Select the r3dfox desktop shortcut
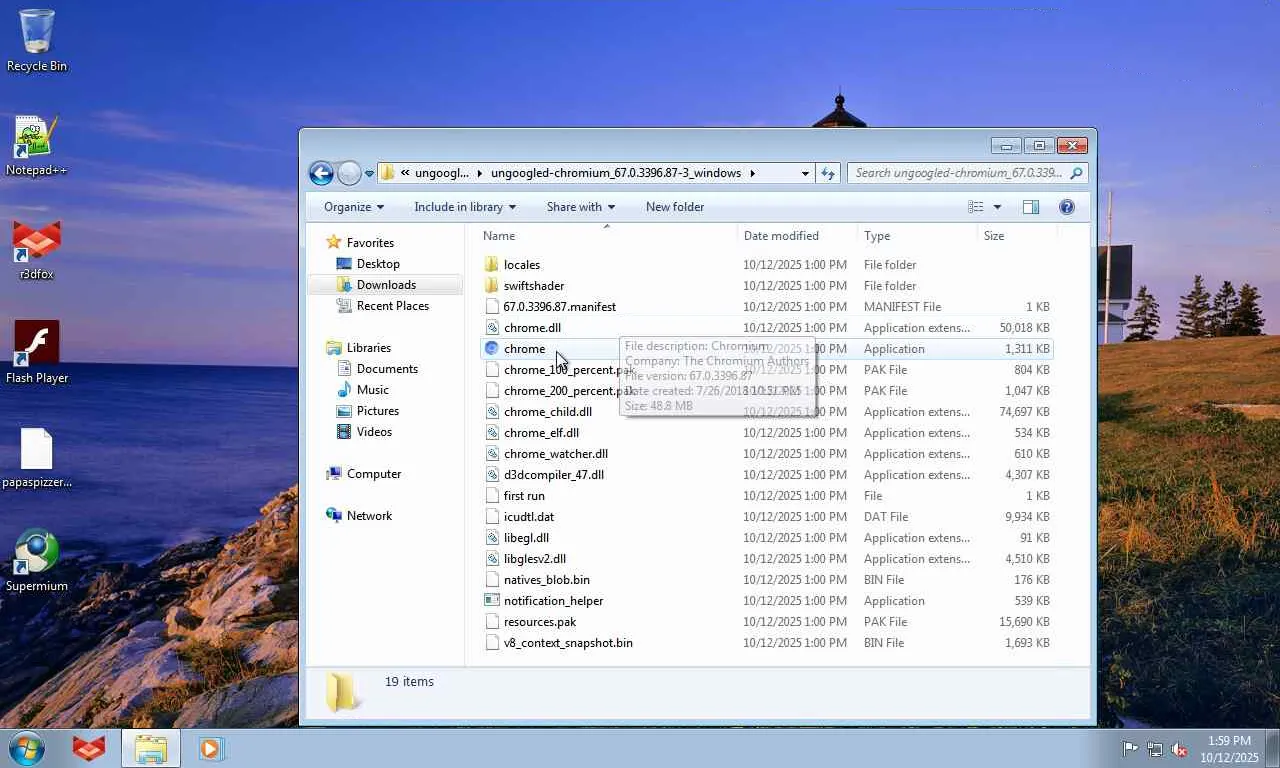Viewport: 1280px width, 768px height. pos(37,250)
